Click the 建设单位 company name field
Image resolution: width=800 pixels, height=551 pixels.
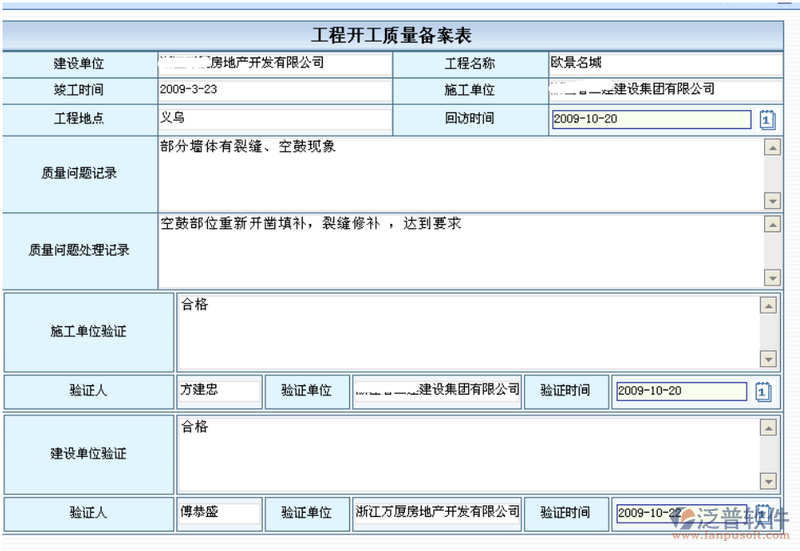(x=275, y=63)
